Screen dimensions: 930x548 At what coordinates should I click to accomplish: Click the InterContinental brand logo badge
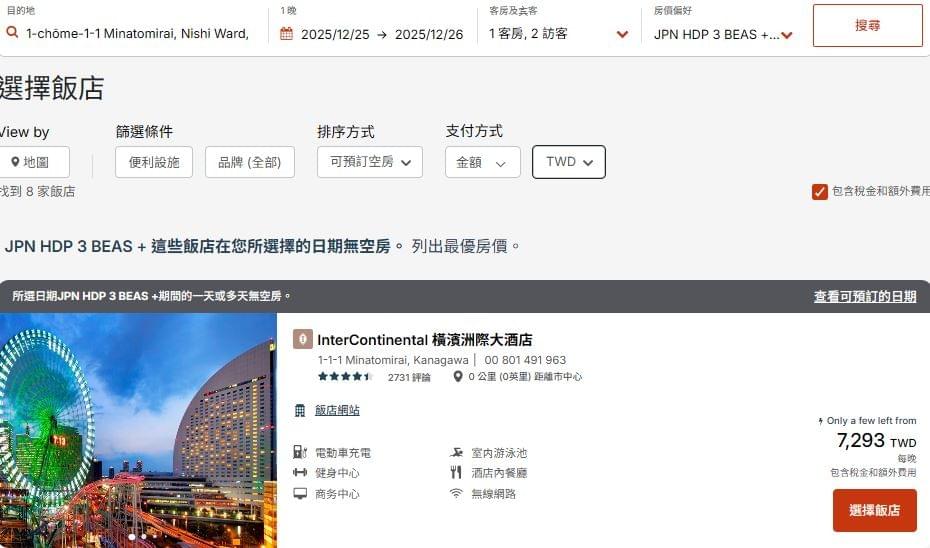[302, 339]
